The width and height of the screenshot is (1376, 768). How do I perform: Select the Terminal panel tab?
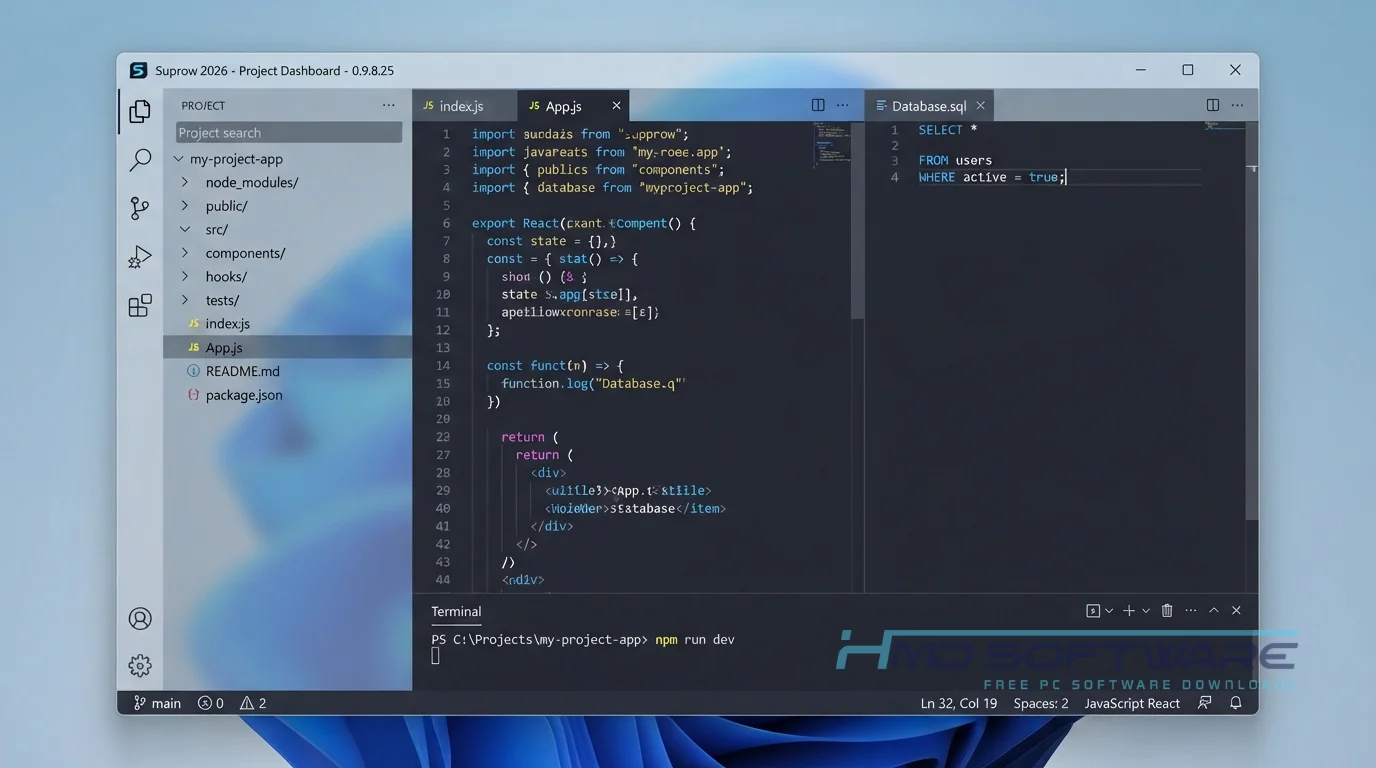click(x=456, y=611)
